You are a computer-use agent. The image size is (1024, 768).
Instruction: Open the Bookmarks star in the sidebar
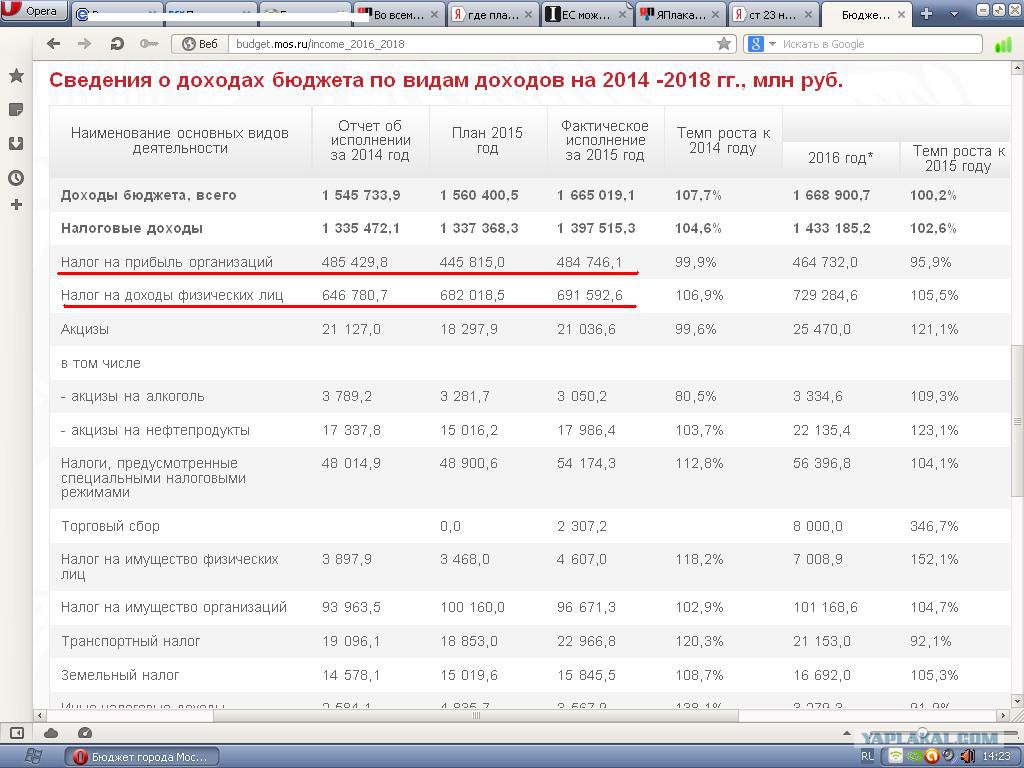point(16,76)
